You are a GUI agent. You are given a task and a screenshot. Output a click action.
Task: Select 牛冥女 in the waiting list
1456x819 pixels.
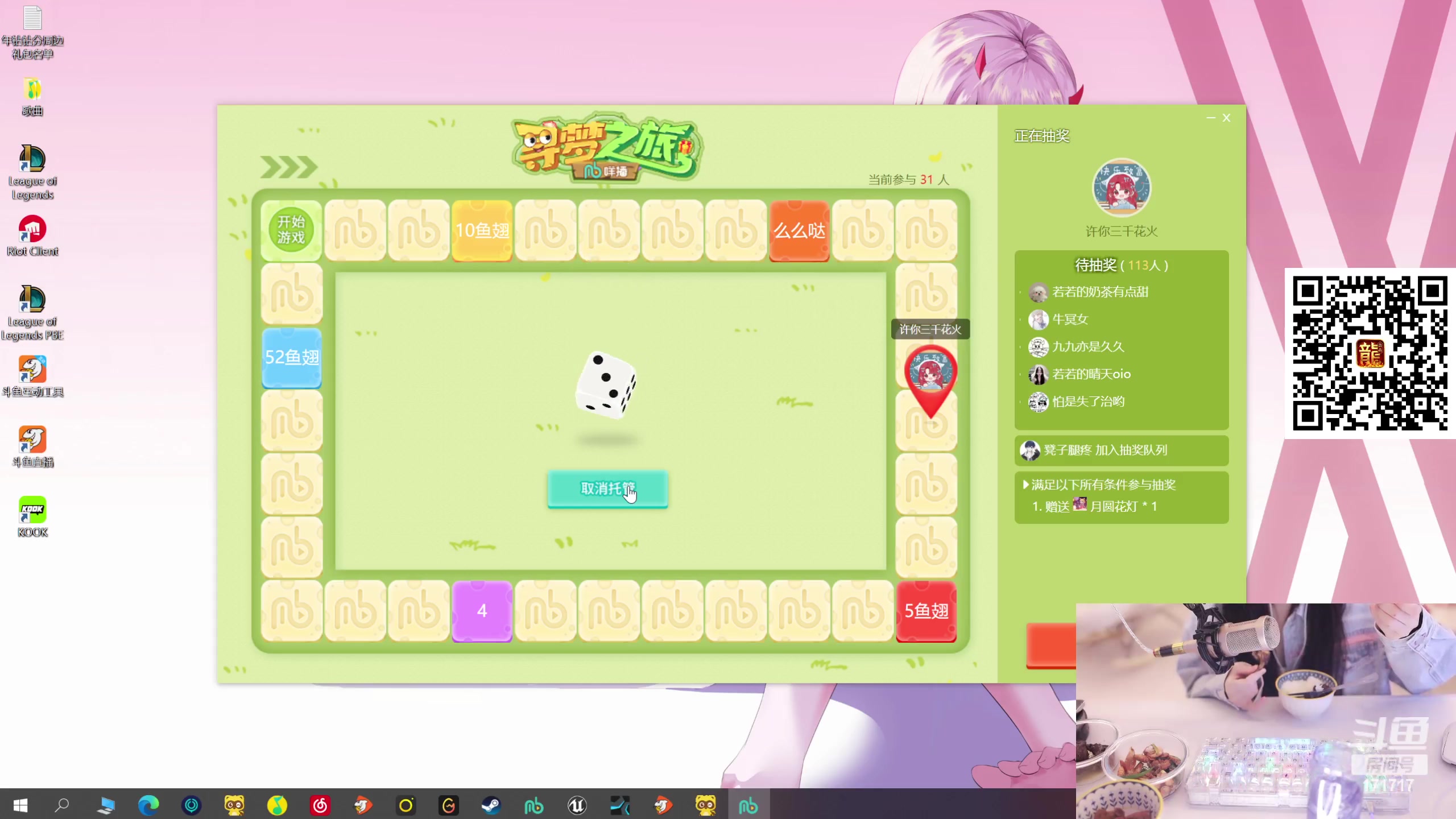click(1070, 319)
